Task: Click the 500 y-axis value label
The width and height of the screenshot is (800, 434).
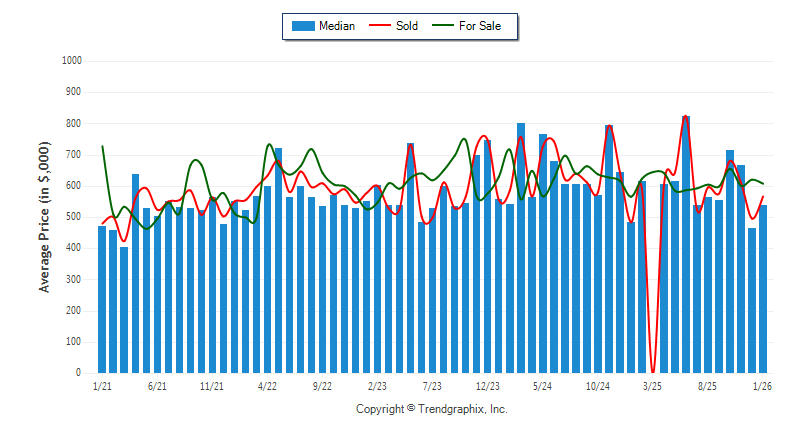Action: pyautogui.click(x=73, y=217)
